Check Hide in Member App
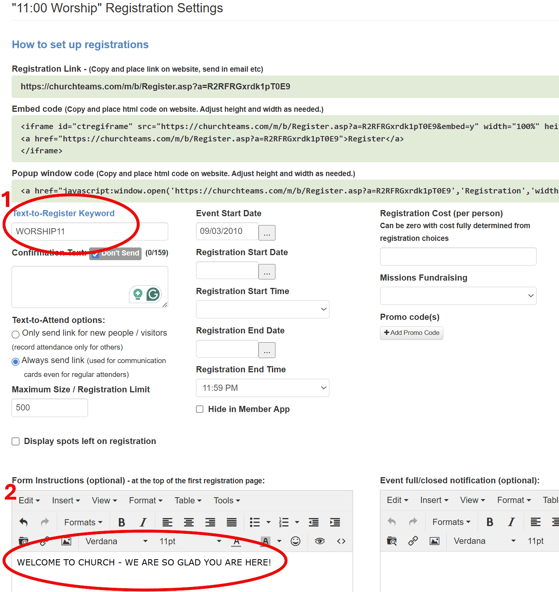The image size is (559, 592). (200, 409)
